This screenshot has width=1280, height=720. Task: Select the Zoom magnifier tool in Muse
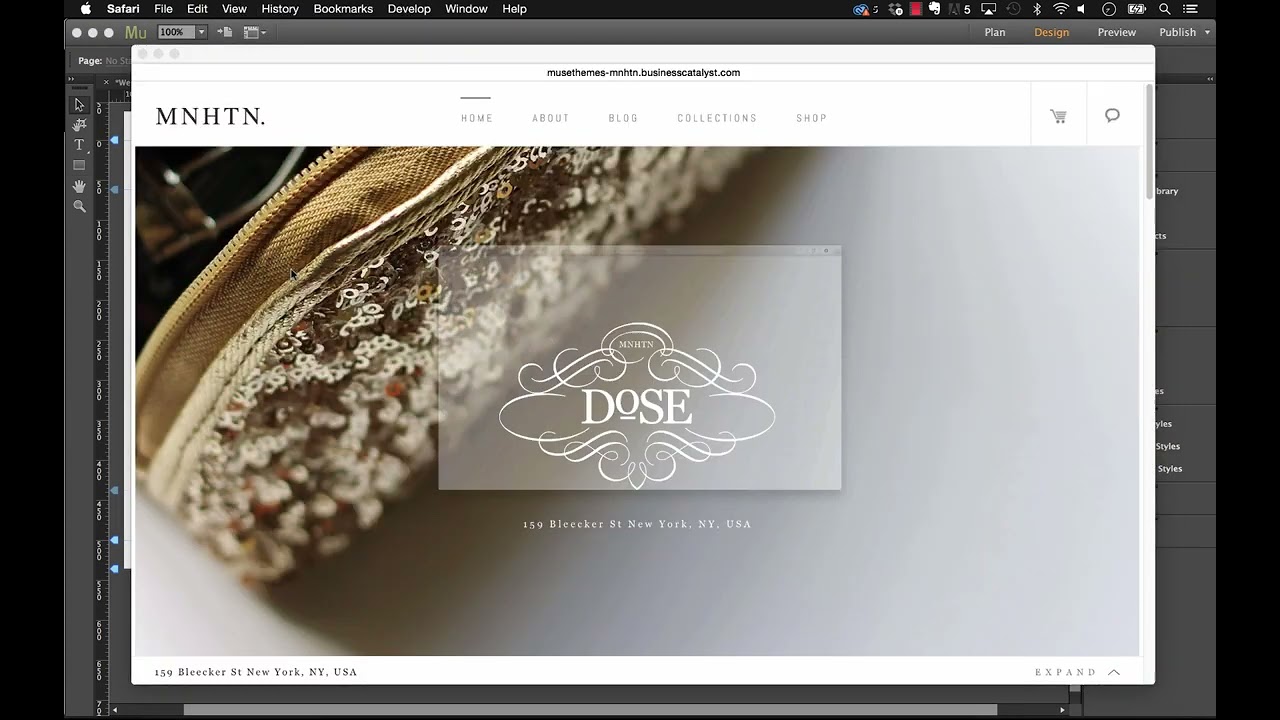pos(79,206)
